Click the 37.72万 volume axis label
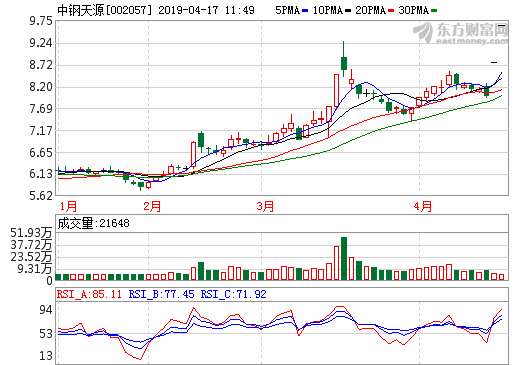The image size is (520, 365). tap(31, 245)
